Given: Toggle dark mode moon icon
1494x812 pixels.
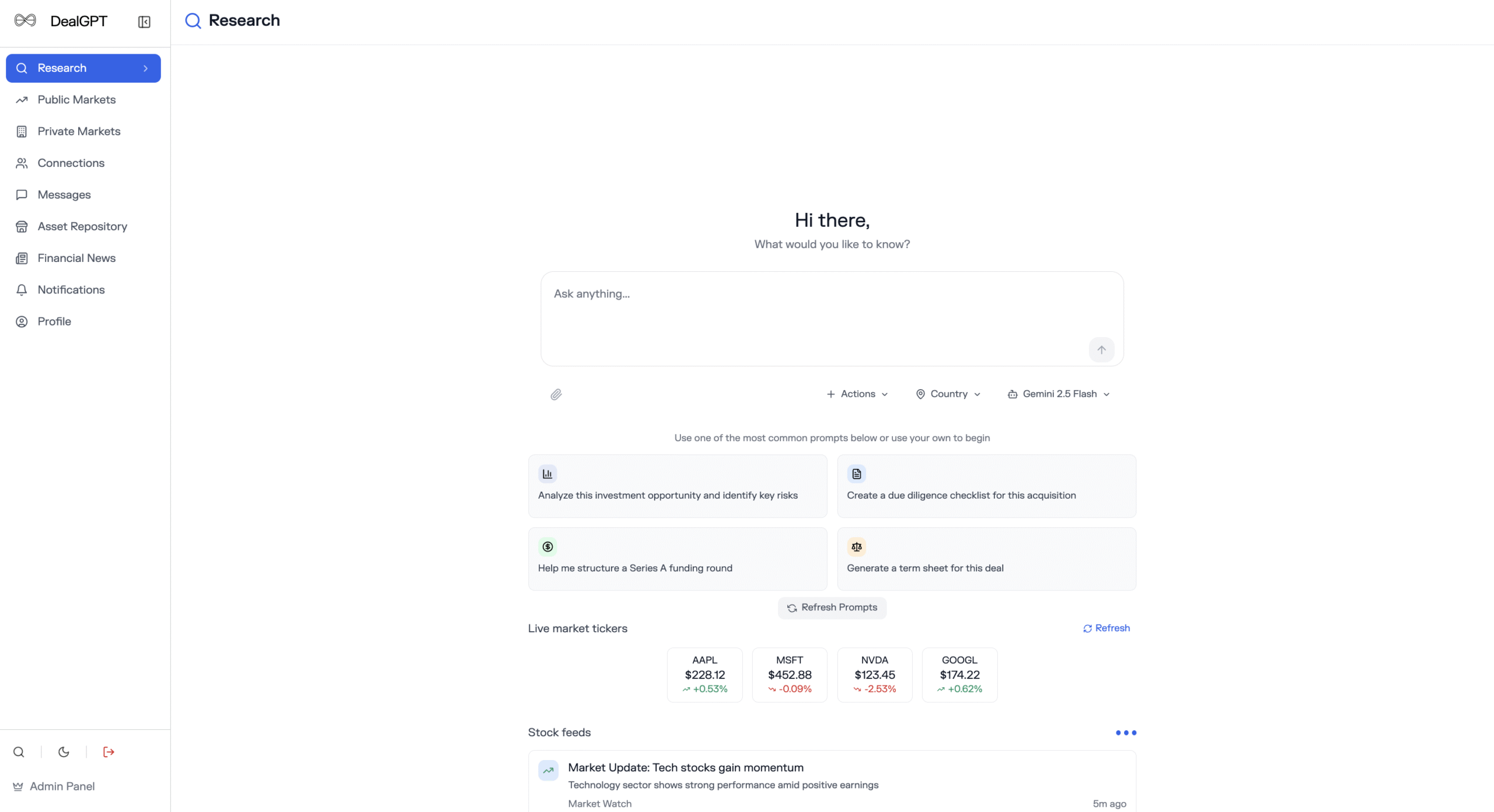Looking at the screenshot, I should [64, 752].
